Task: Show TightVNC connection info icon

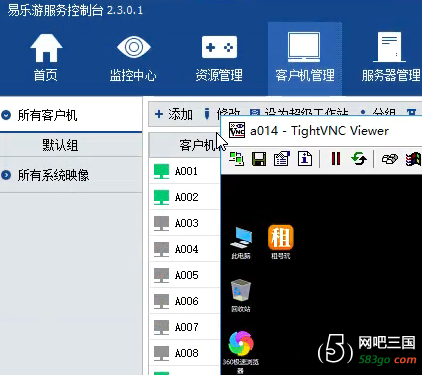Action: [305, 159]
